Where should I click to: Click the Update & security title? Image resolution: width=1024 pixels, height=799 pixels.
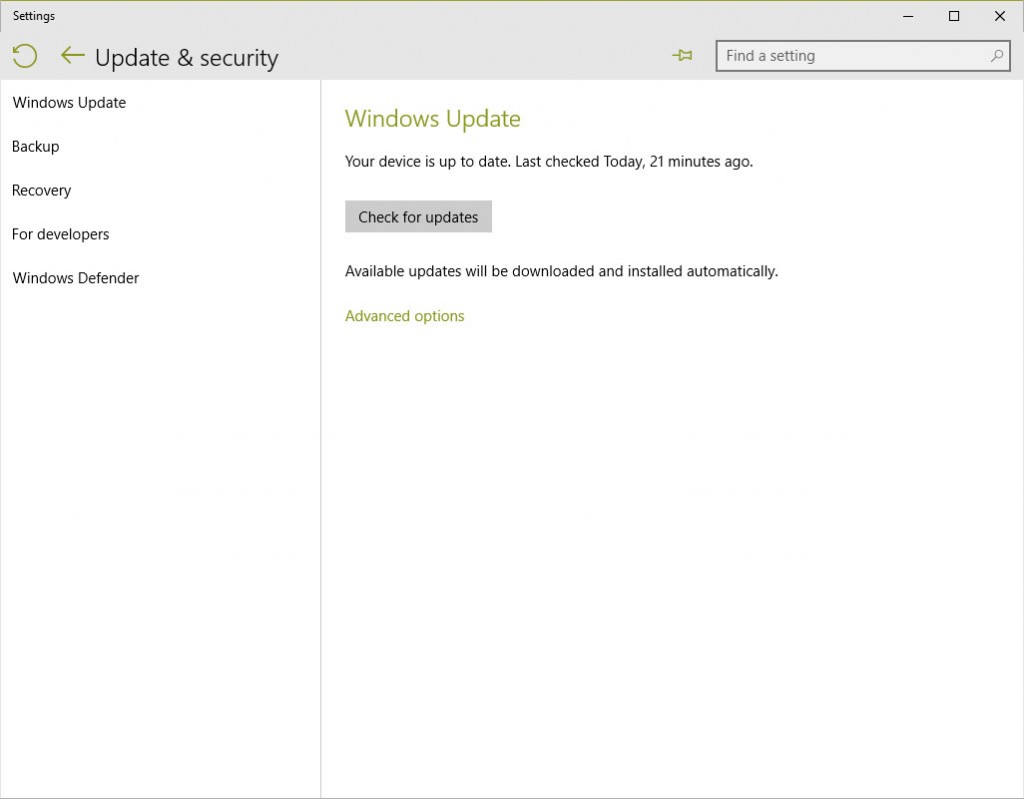187,57
